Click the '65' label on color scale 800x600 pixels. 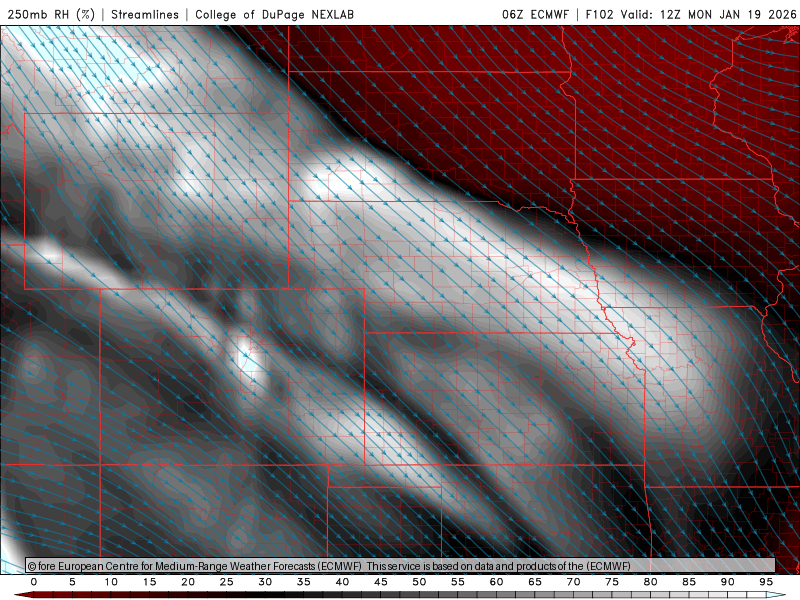pyautogui.click(x=535, y=582)
